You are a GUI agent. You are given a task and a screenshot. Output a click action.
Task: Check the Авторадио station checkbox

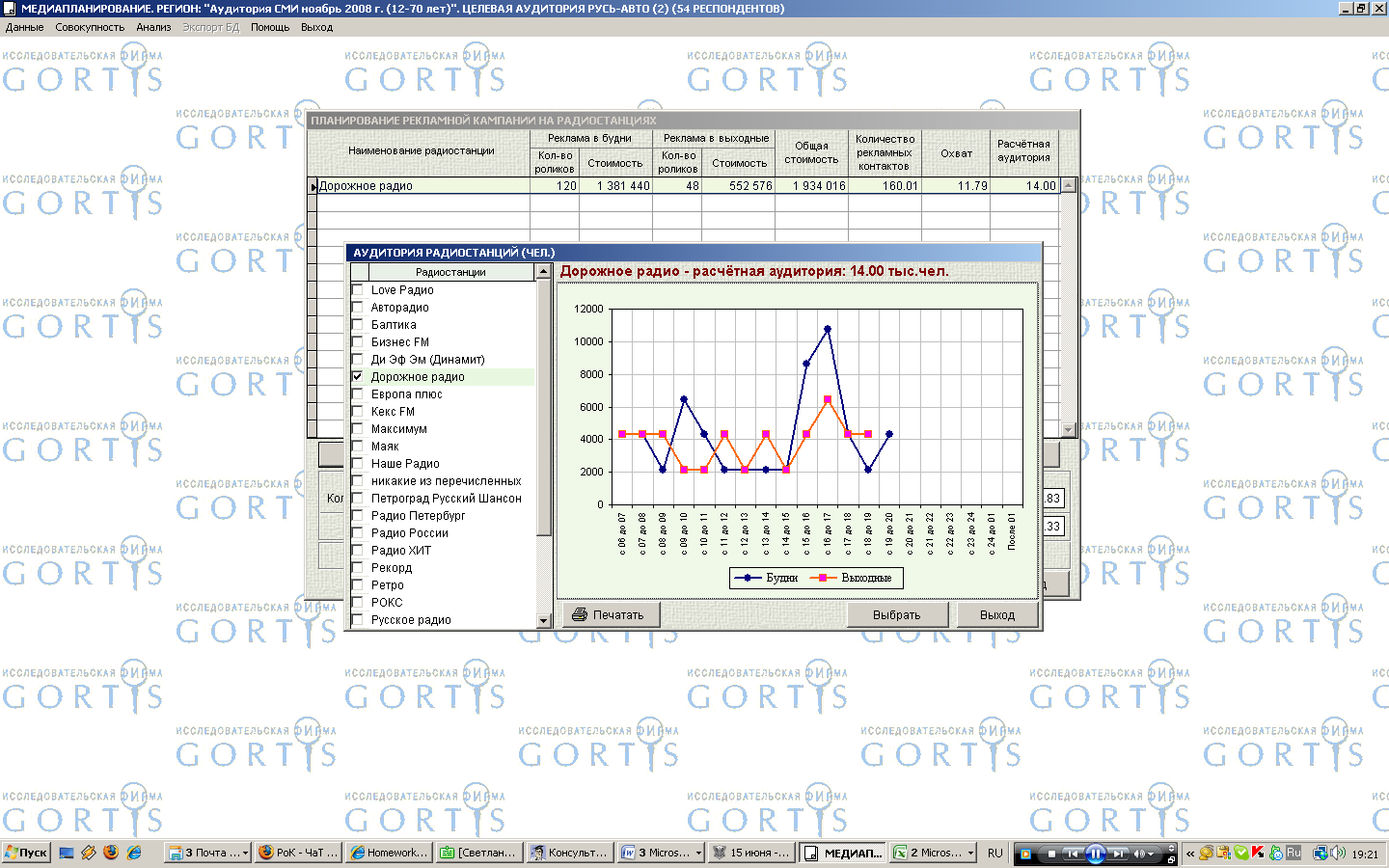click(358, 308)
